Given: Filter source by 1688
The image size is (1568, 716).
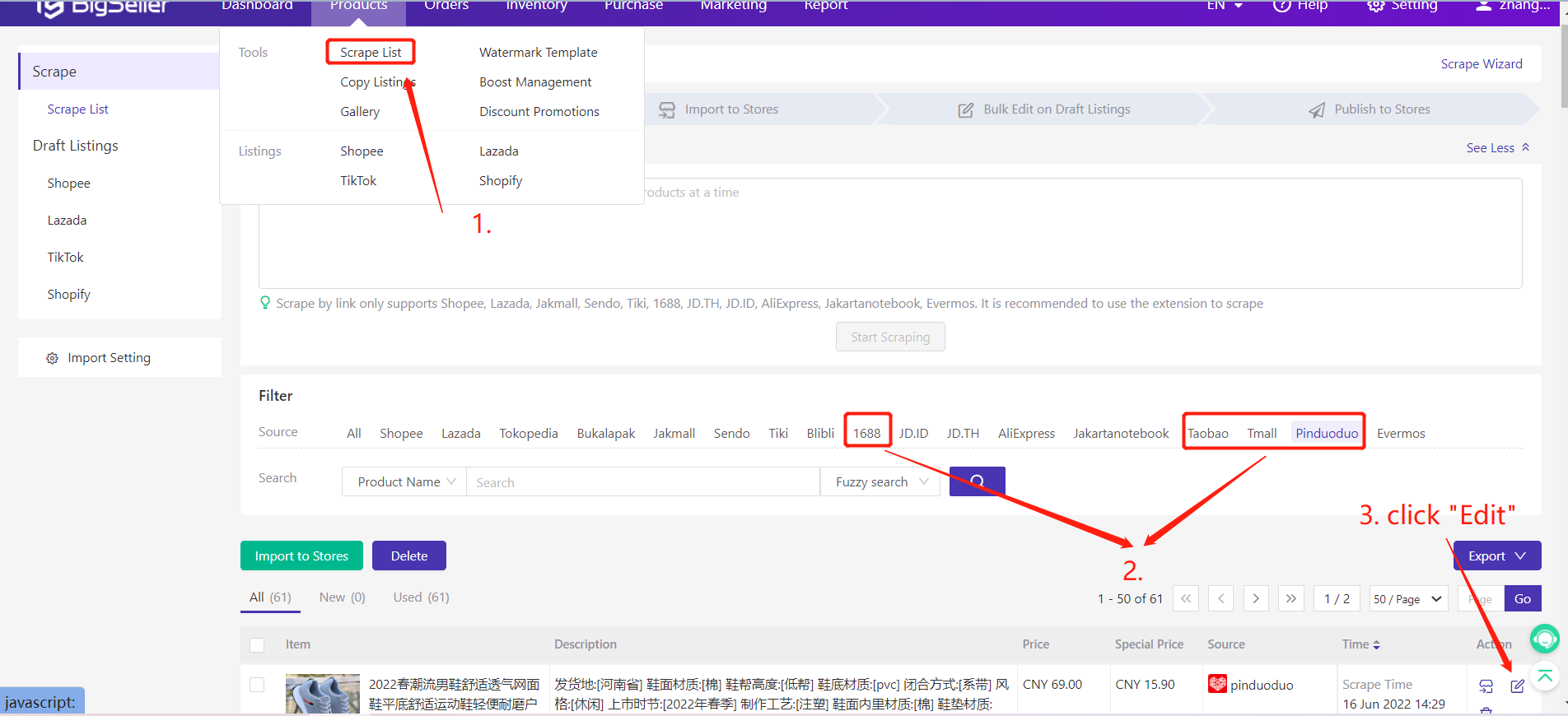Looking at the screenshot, I should point(866,433).
